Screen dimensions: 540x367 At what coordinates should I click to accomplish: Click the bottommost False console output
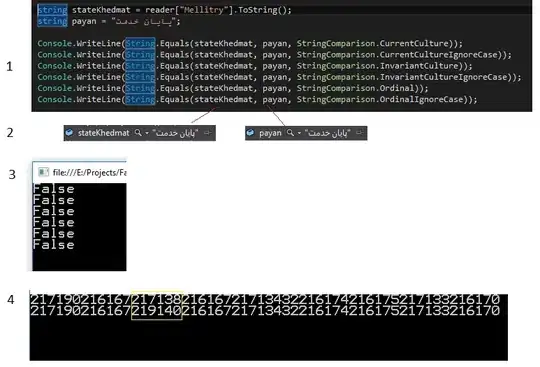point(54,245)
